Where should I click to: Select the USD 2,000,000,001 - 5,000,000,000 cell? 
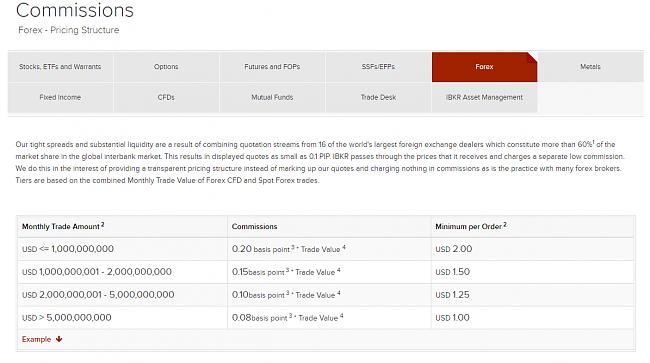click(x=122, y=295)
